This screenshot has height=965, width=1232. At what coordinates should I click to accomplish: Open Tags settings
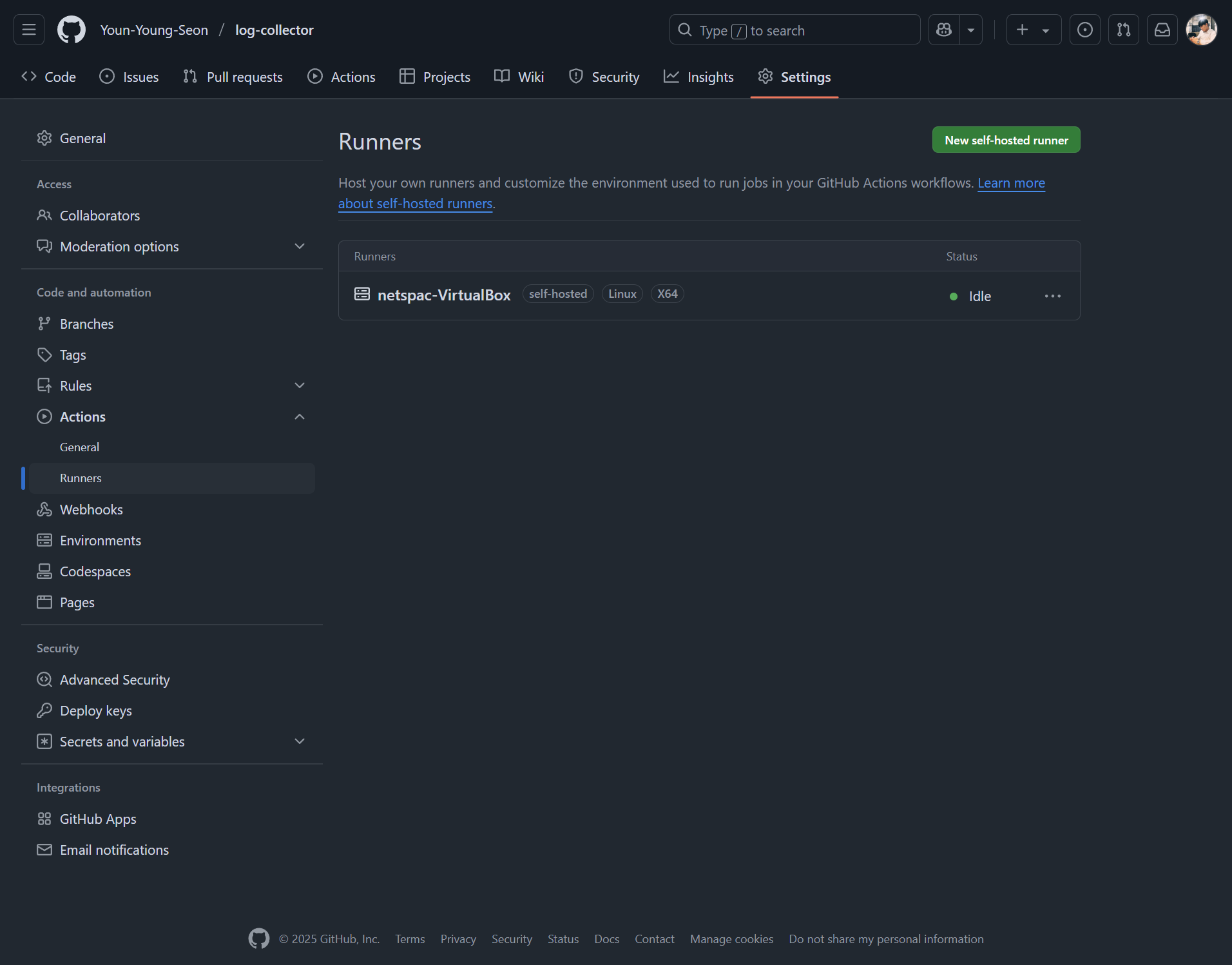click(172, 355)
